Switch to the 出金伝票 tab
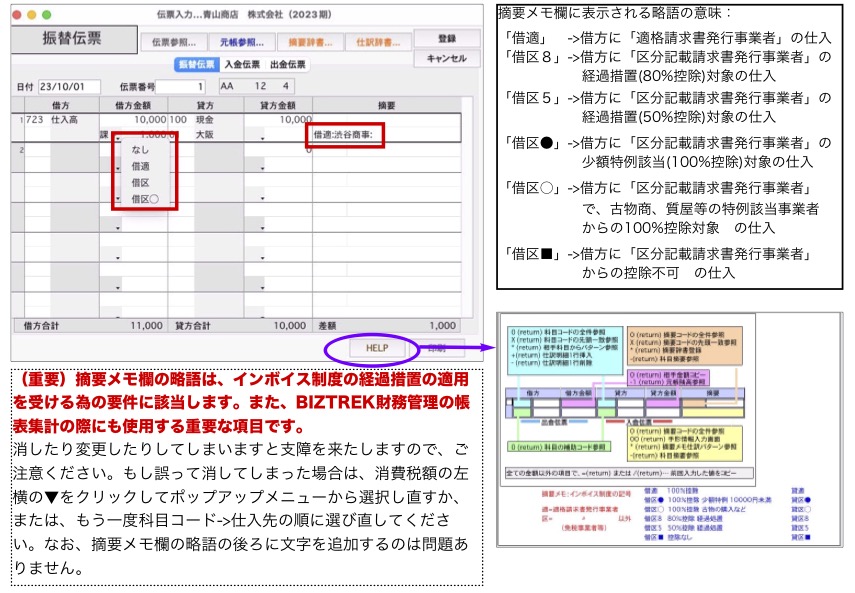Image resolution: width=855 pixels, height=593 pixels. tap(288, 65)
